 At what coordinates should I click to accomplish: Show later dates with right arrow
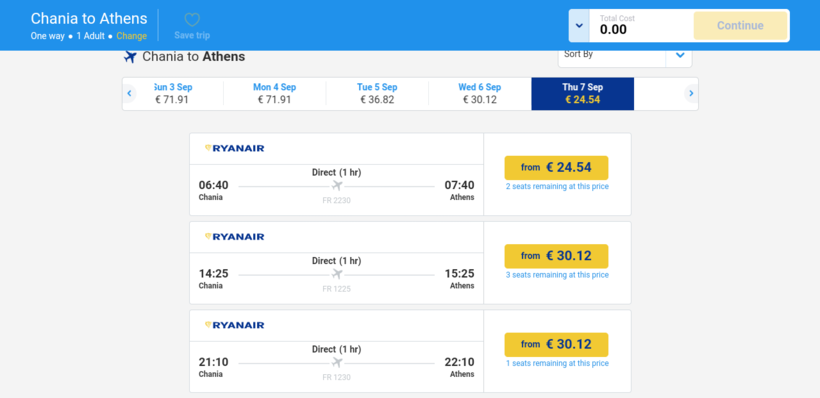click(x=691, y=94)
